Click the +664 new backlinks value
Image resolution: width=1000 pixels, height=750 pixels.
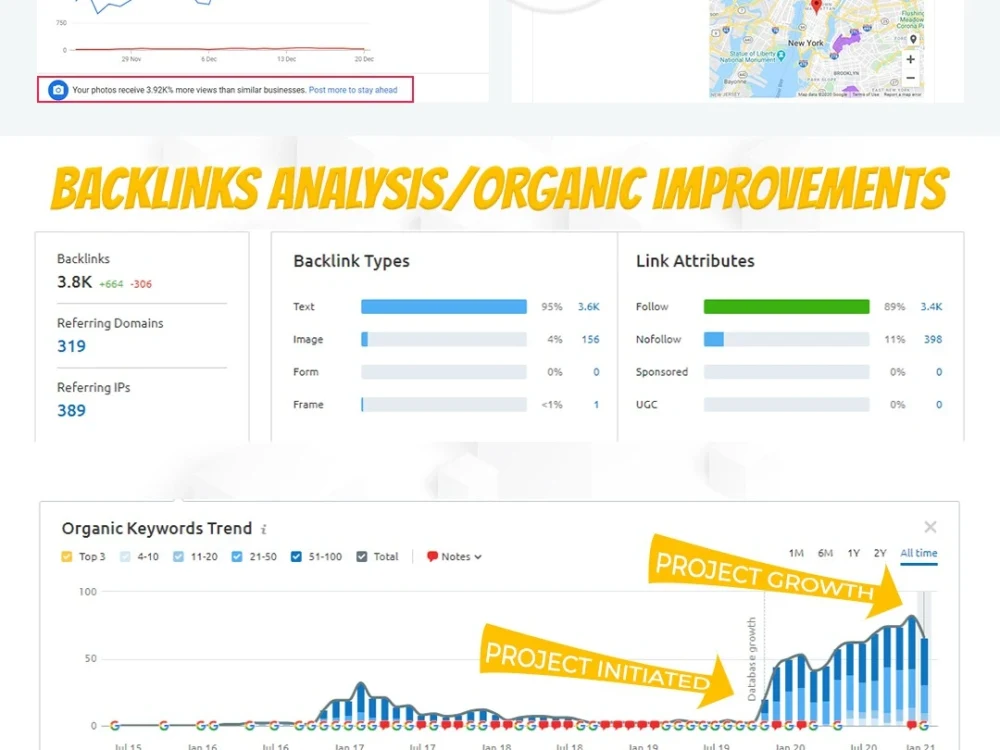click(111, 284)
